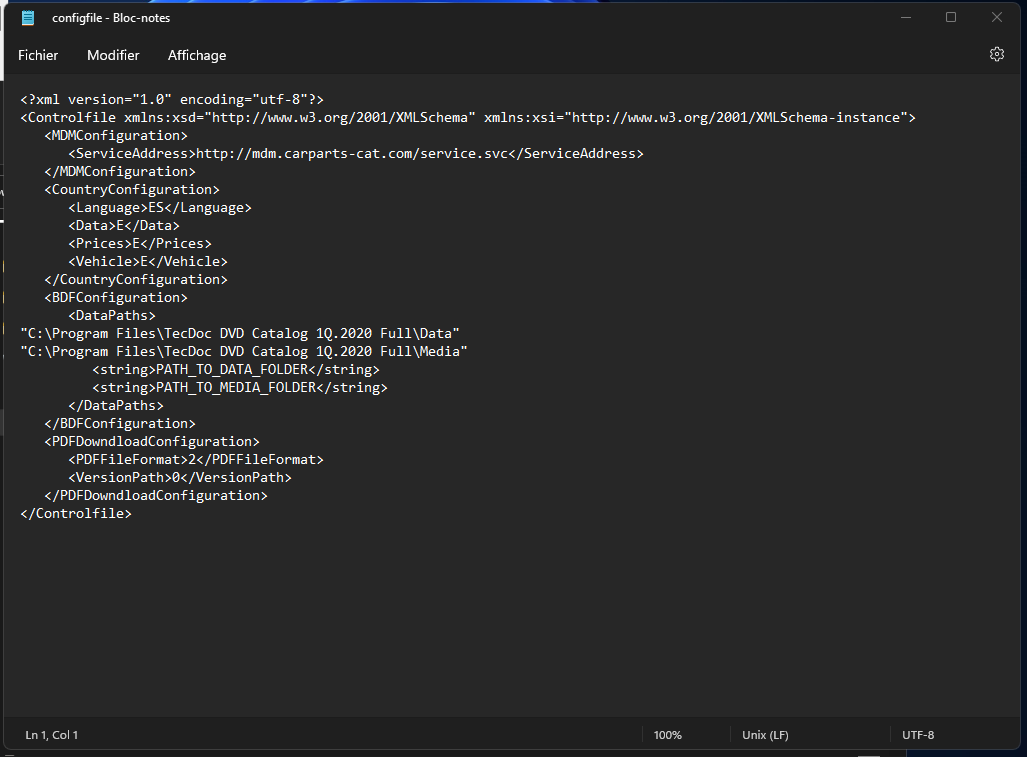Open the Fichier menu
1027x757 pixels.
click(x=38, y=56)
